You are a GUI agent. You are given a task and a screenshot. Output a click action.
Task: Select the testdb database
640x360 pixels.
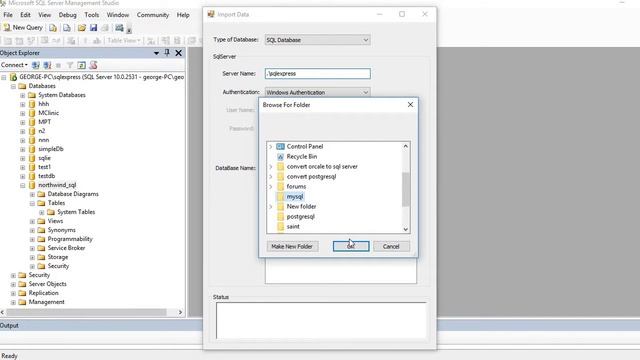(x=47, y=176)
